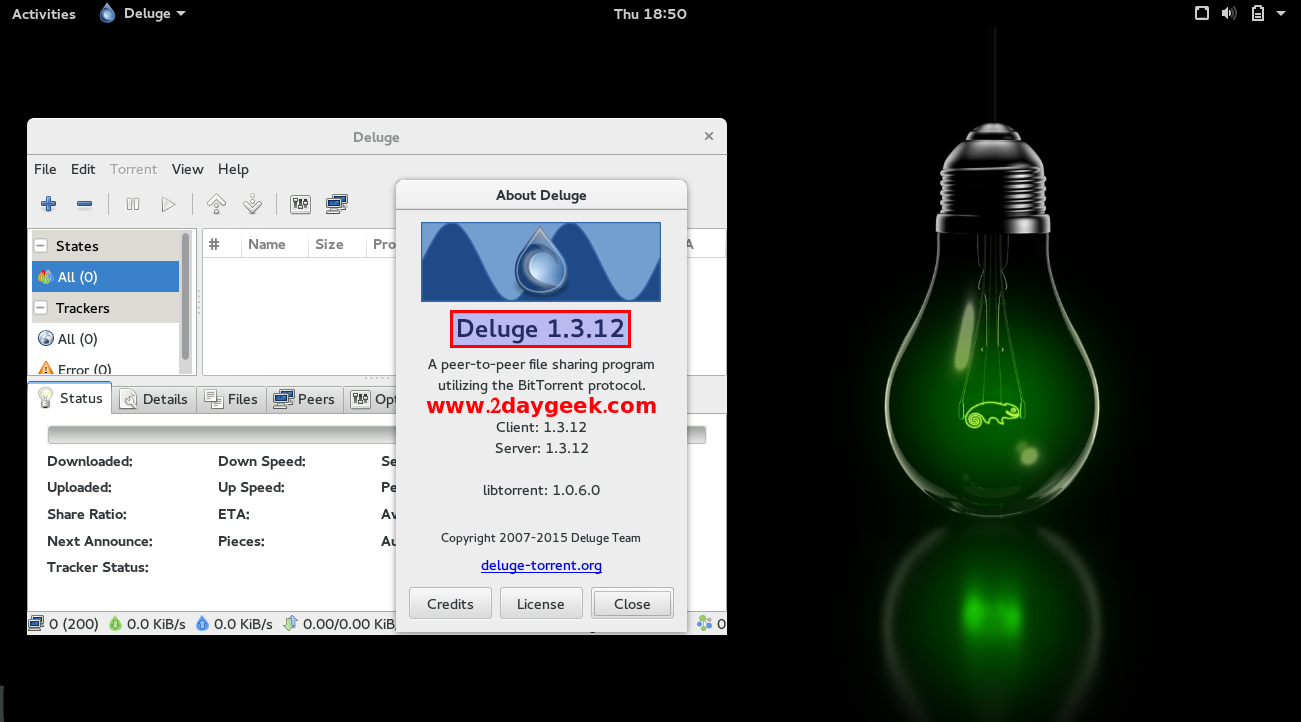Open Connection Manager toolbar icon
Image resolution: width=1301 pixels, height=722 pixels.
click(336, 204)
